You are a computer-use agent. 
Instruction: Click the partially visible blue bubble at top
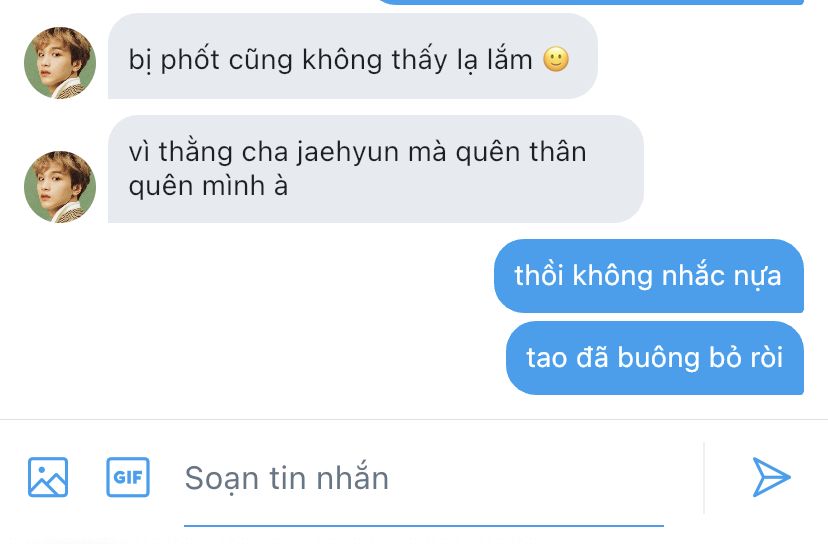(590, 2)
